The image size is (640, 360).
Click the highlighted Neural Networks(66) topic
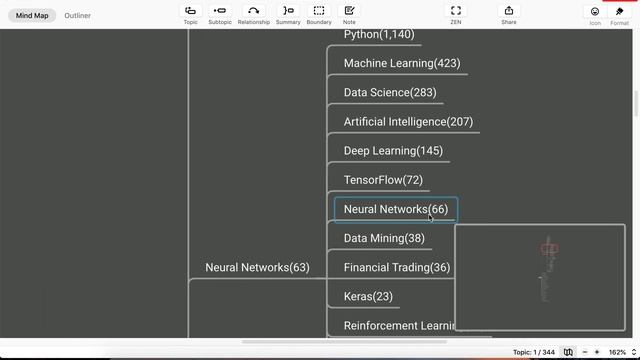pos(396,209)
